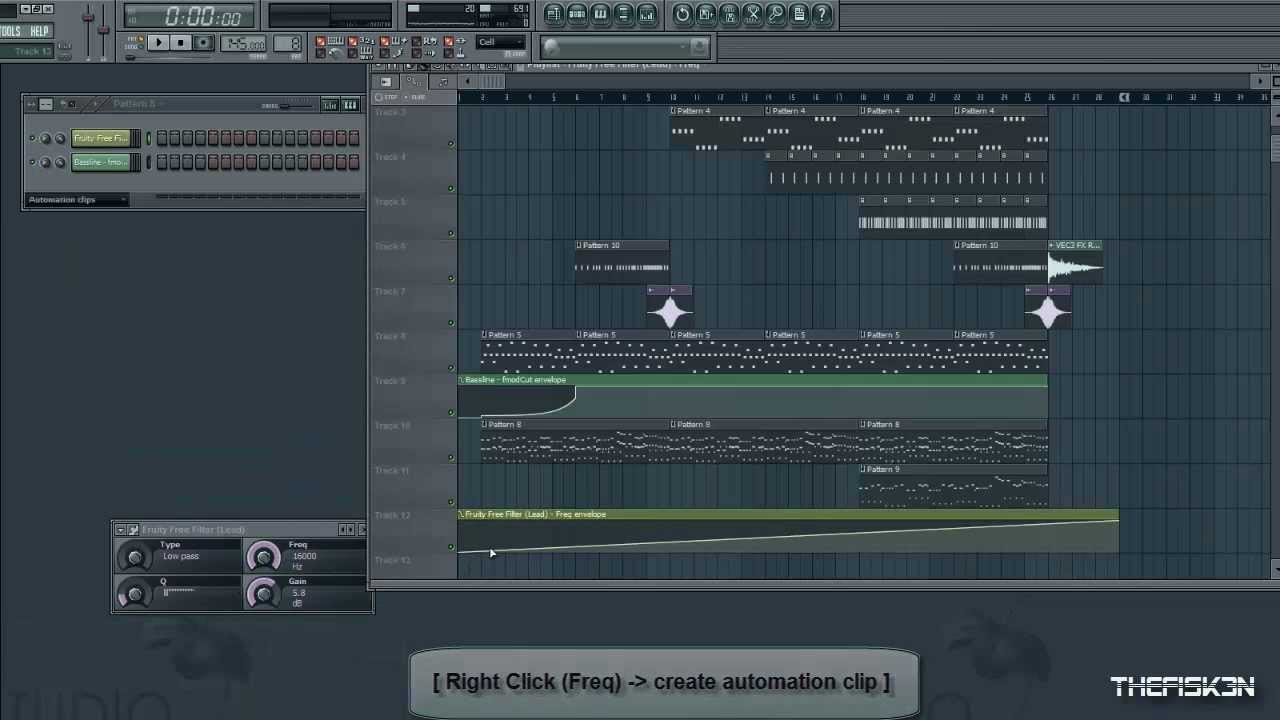Viewport: 1280px width, 720px height.
Task: Click the scissors icon in top toolbar
Action: pyautogui.click(x=752, y=14)
